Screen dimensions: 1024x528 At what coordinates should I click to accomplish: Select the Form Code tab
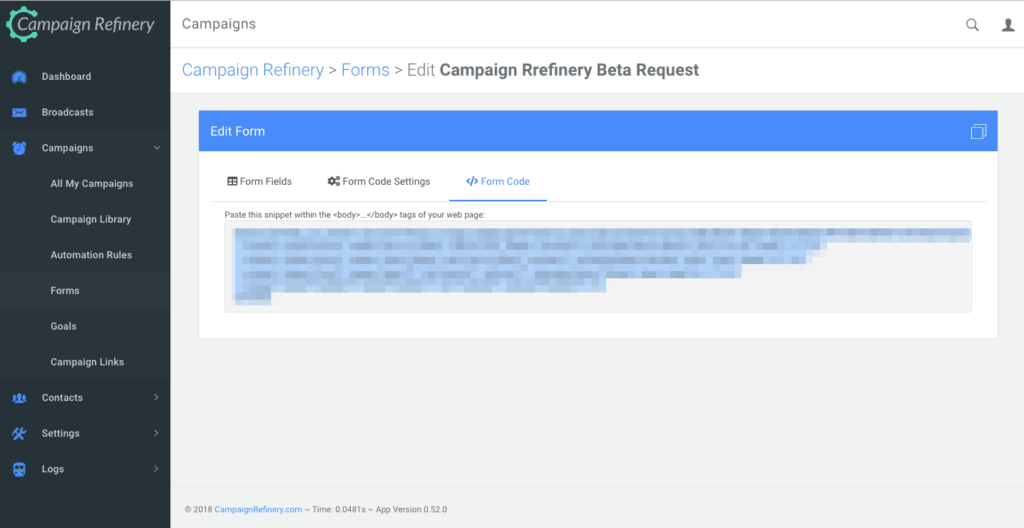tap(498, 181)
